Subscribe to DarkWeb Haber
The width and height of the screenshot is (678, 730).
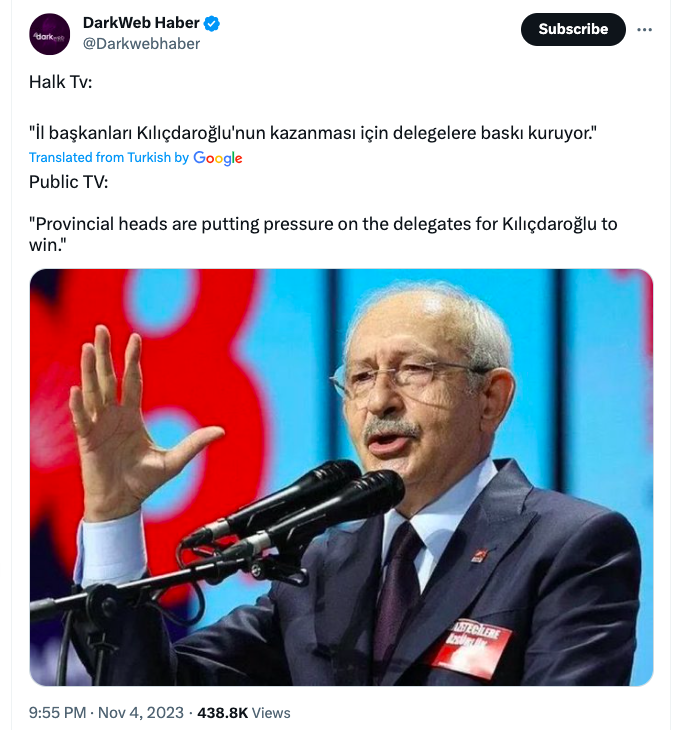(x=573, y=29)
